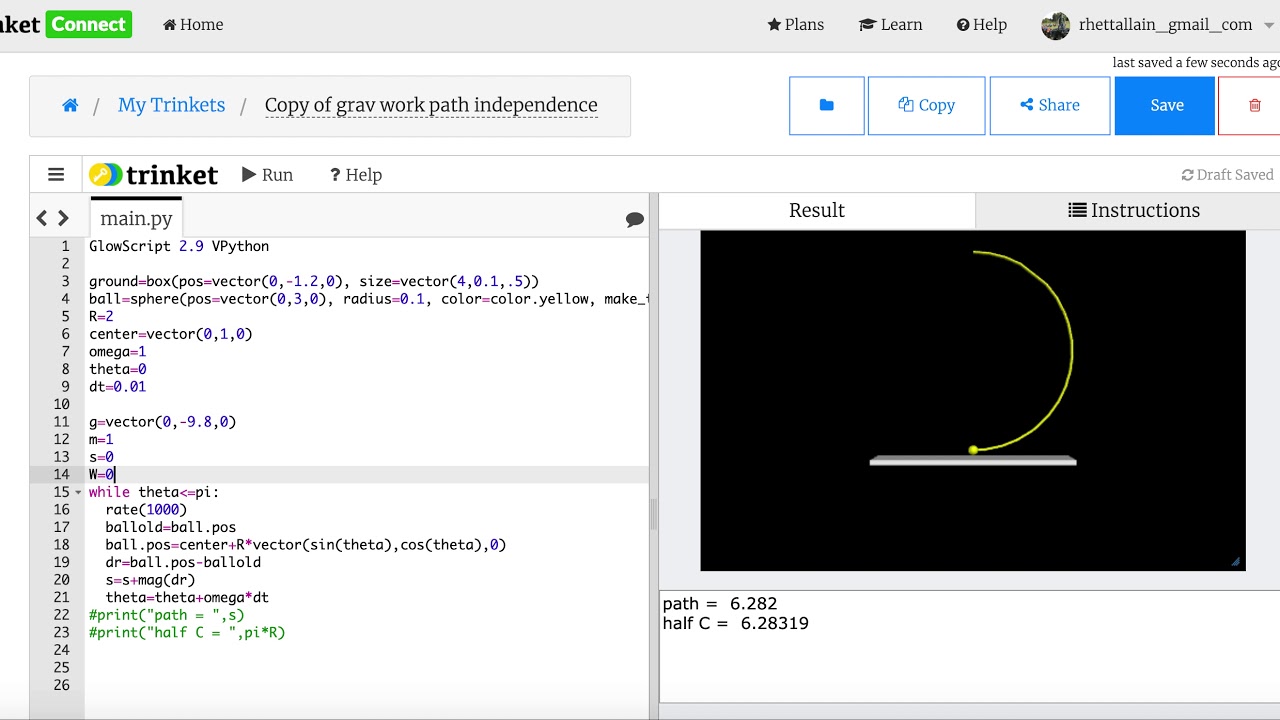Select the Result tab
The image size is (1280, 720).
816,210
